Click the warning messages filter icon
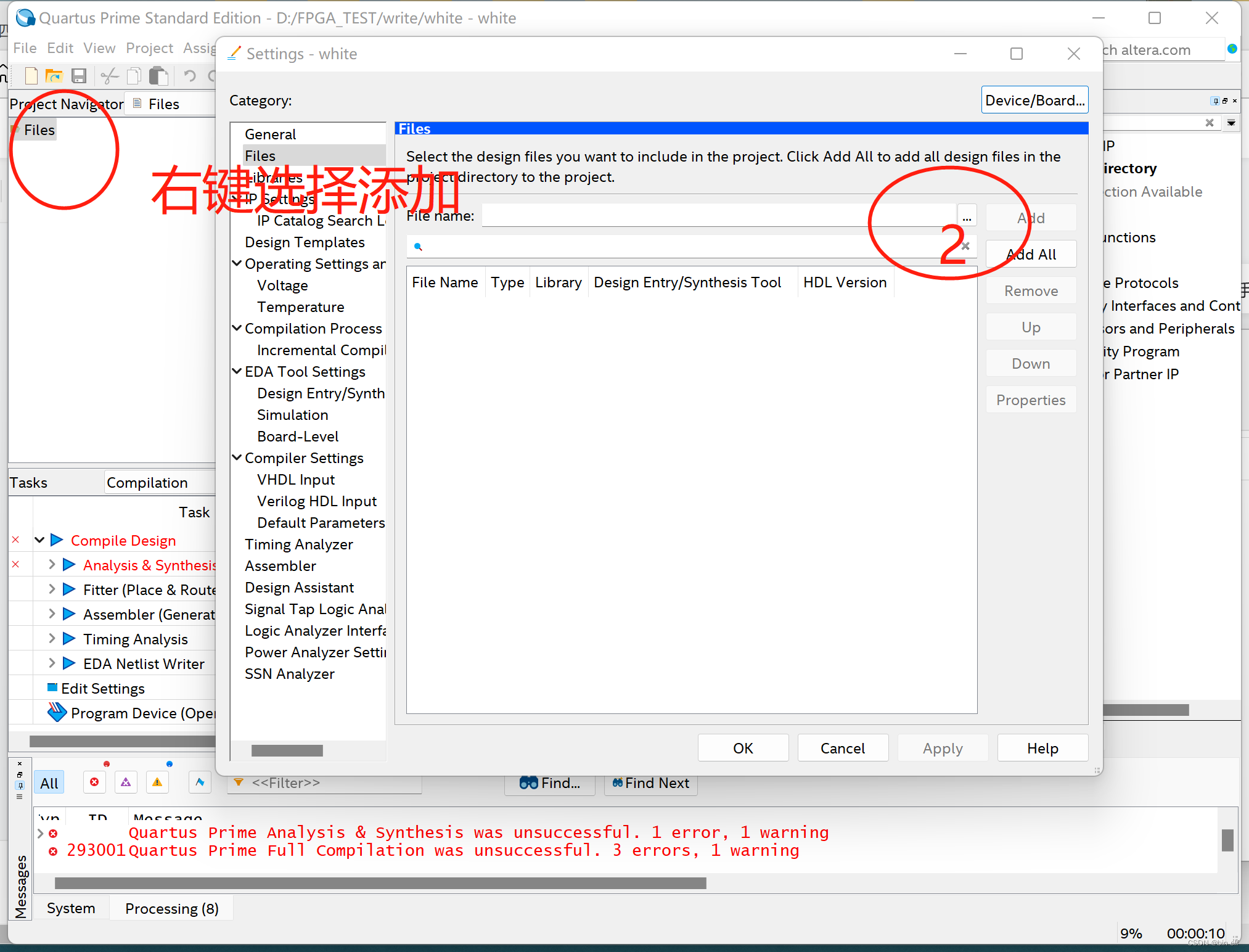Viewport: 1249px width, 952px height. pyautogui.click(x=157, y=782)
